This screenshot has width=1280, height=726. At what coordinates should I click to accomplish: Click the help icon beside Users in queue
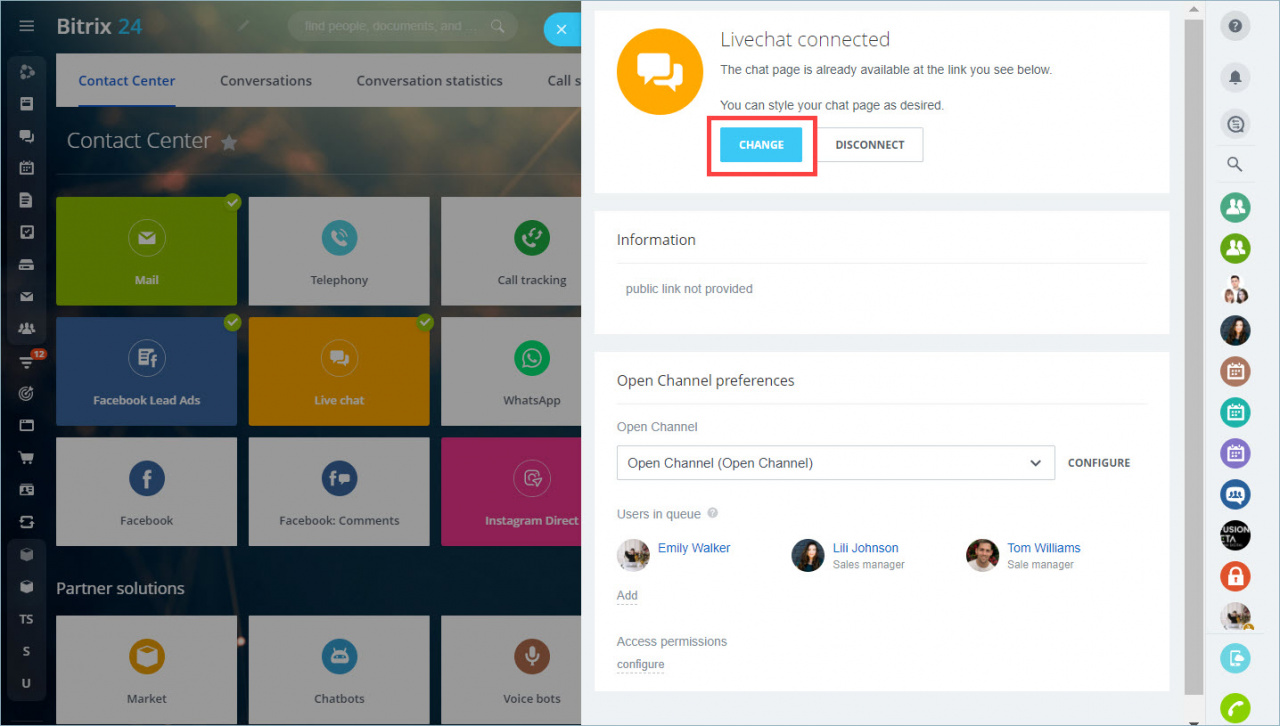tap(713, 513)
